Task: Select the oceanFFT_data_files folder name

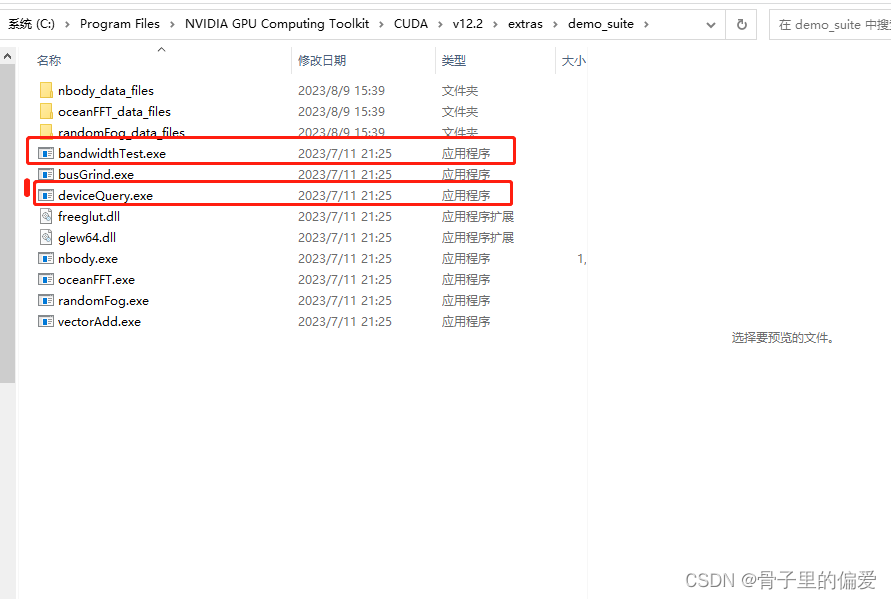Action: pos(114,112)
